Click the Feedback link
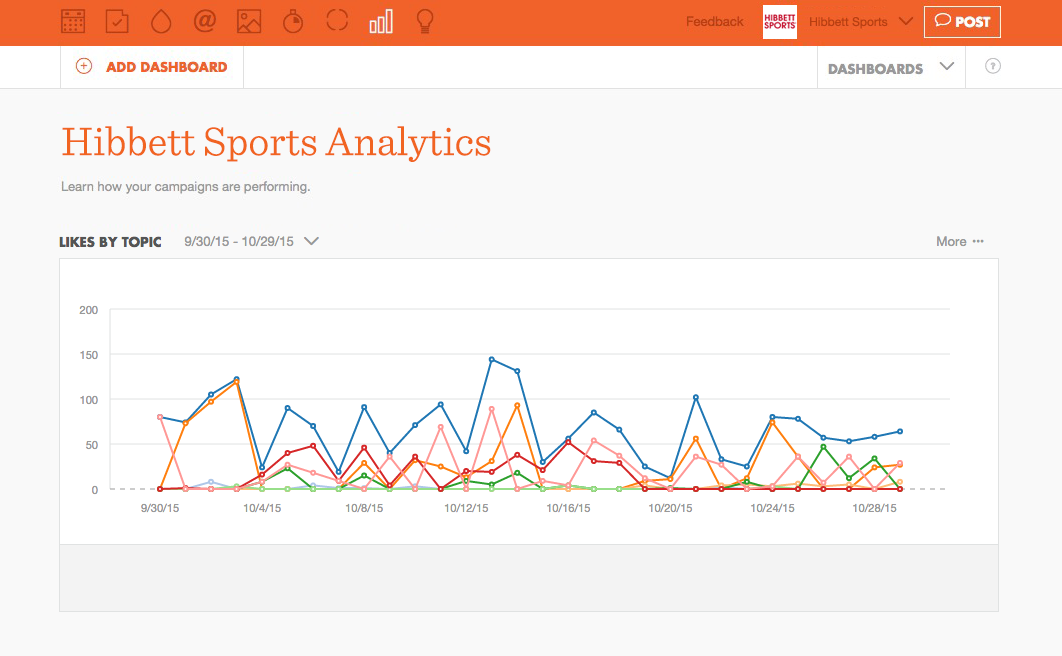 click(715, 22)
